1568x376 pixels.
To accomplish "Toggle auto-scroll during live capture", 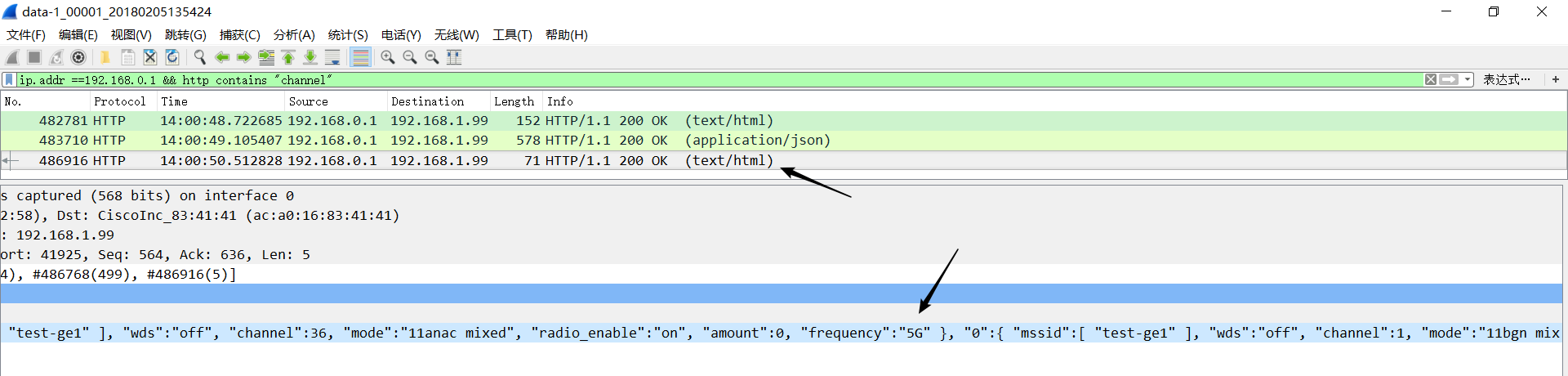I will tap(332, 57).
